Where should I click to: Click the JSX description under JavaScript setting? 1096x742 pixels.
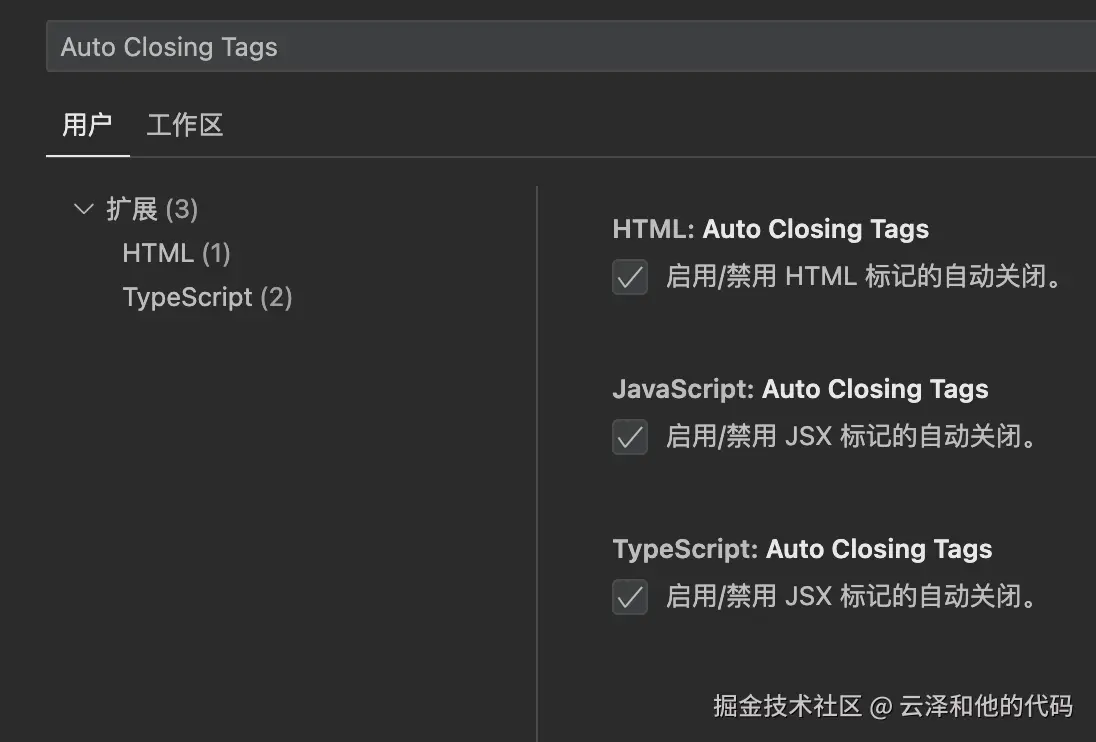[852, 437]
